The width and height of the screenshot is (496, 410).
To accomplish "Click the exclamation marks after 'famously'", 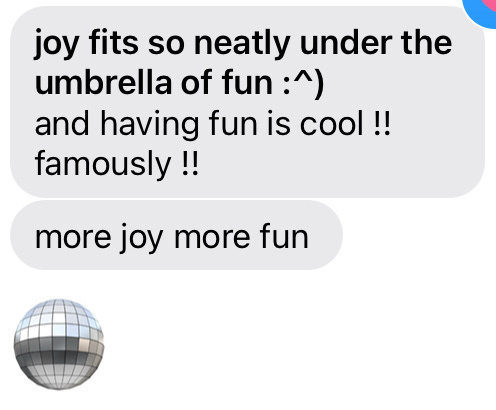I will pyautogui.click(x=190, y=162).
